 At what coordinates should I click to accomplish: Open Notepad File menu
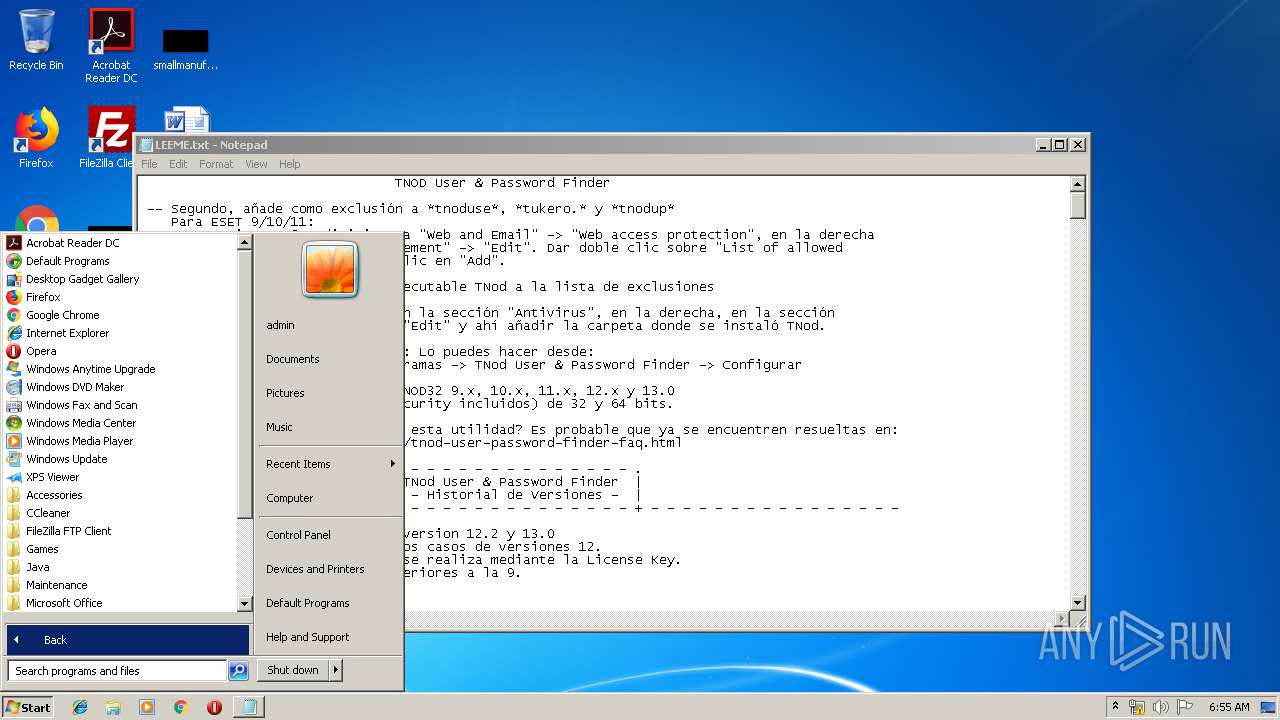[x=149, y=164]
